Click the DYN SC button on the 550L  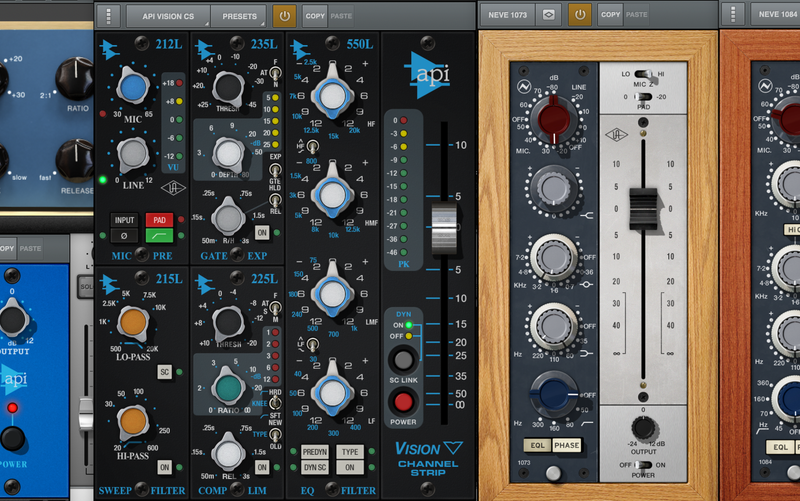(315, 467)
